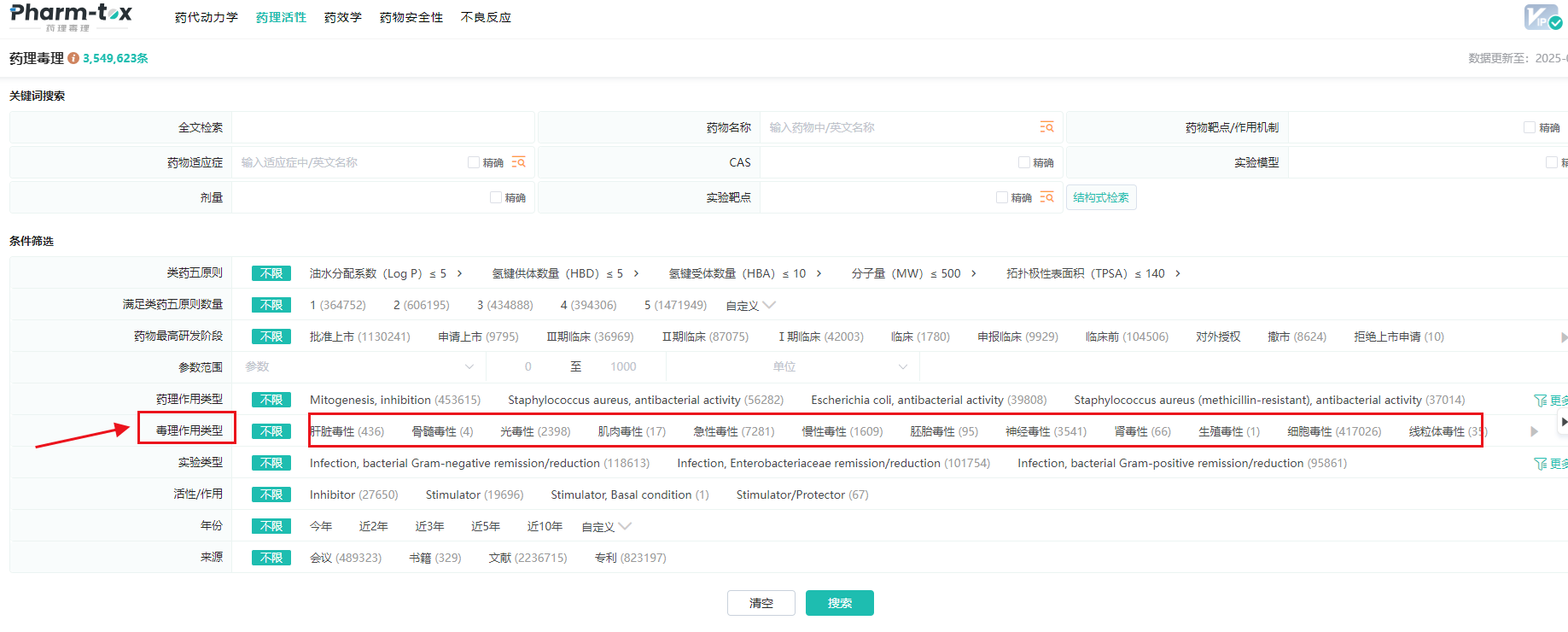Image resolution: width=1568 pixels, height=632 pixels.
Task: Open the lookup icon for 药物适应症
Action: click(518, 162)
